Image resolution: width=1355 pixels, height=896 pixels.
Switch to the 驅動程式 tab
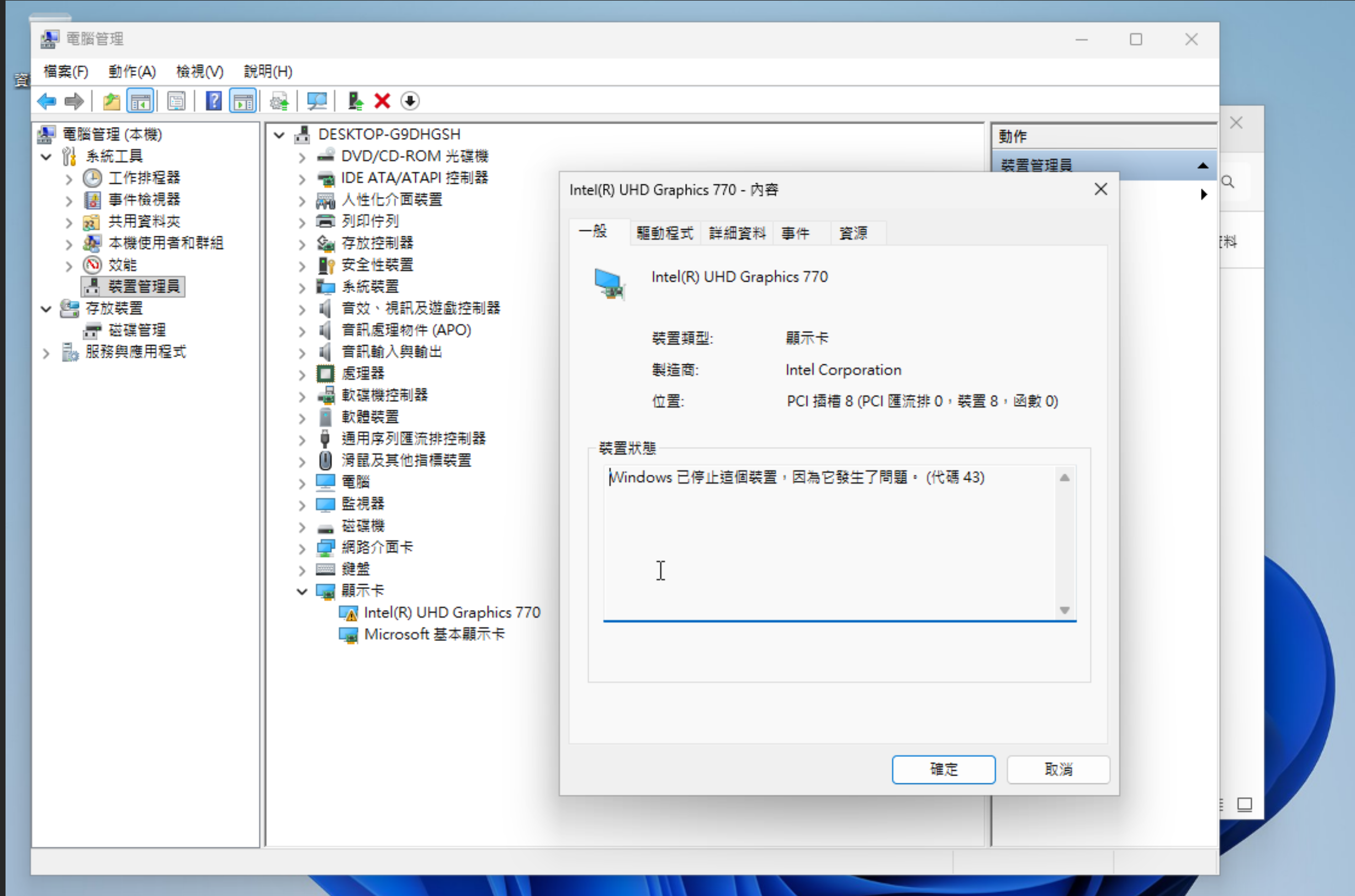[x=664, y=232]
